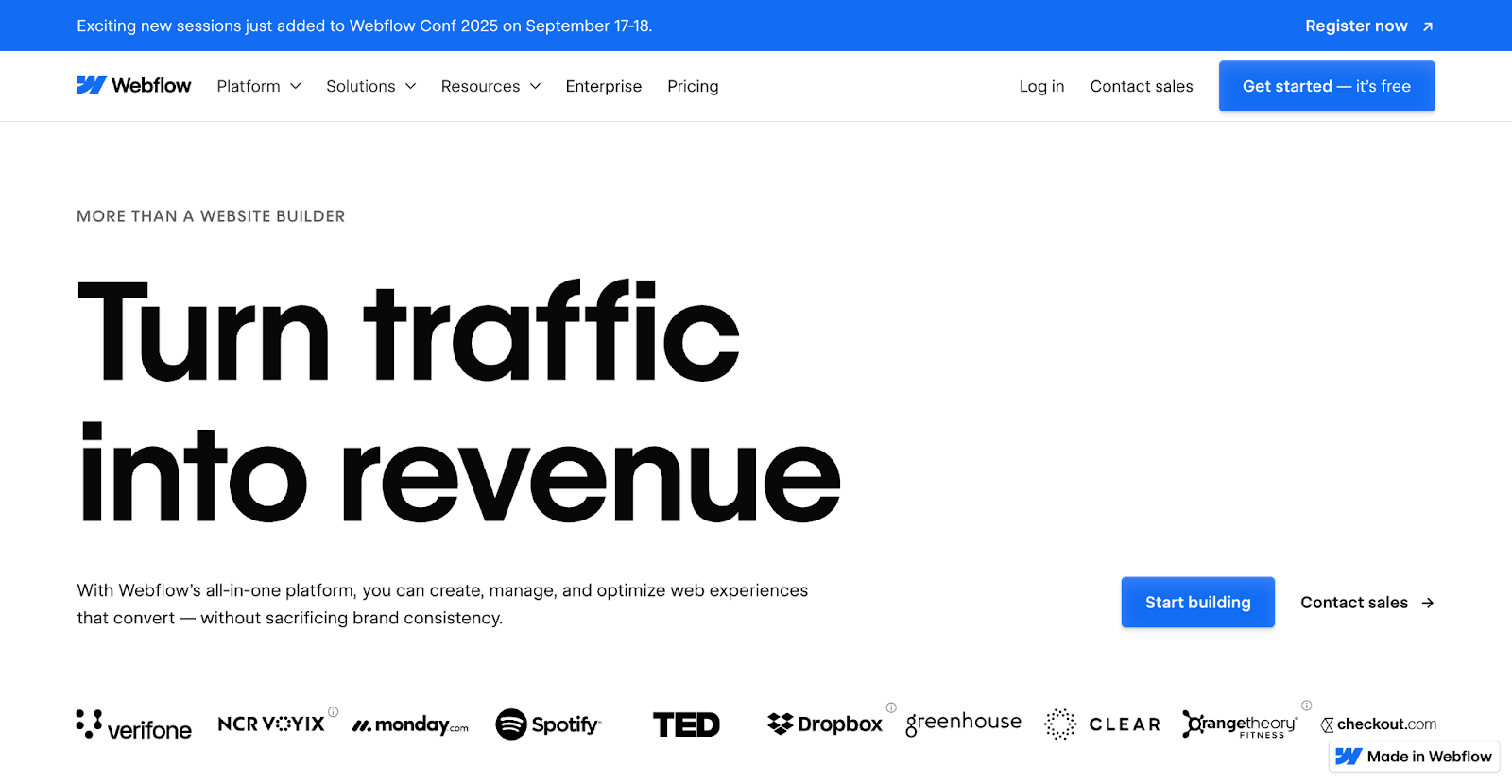This screenshot has height=784, width=1512.
Task: Click the Register now arrow icon
Action: 1428,26
